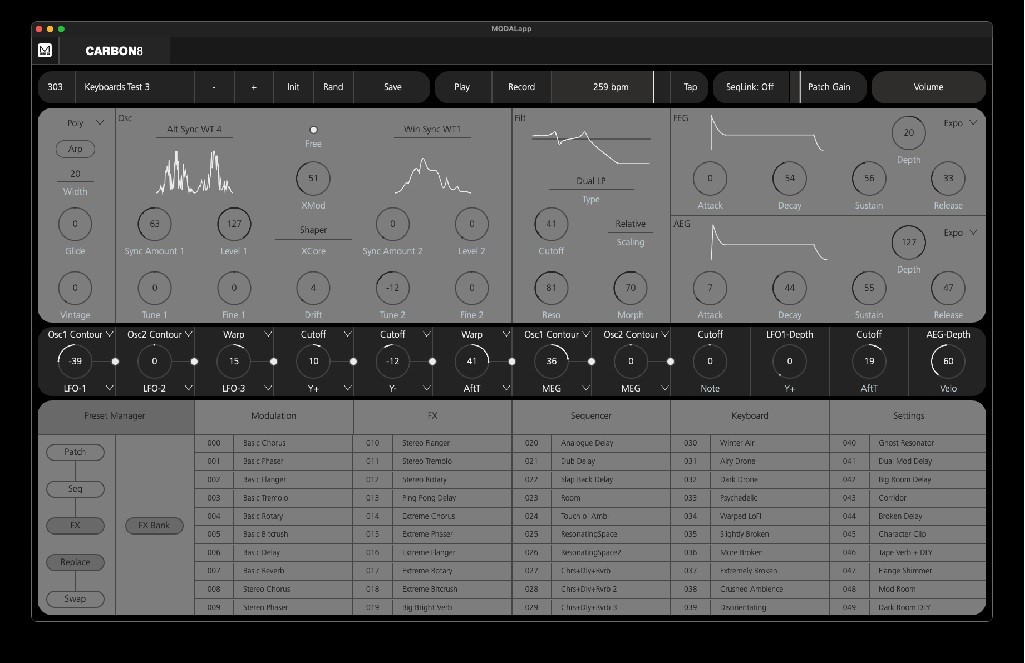Click the AEG Depth knob showing 127
This screenshot has width=1025, height=663.
(909, 242)
